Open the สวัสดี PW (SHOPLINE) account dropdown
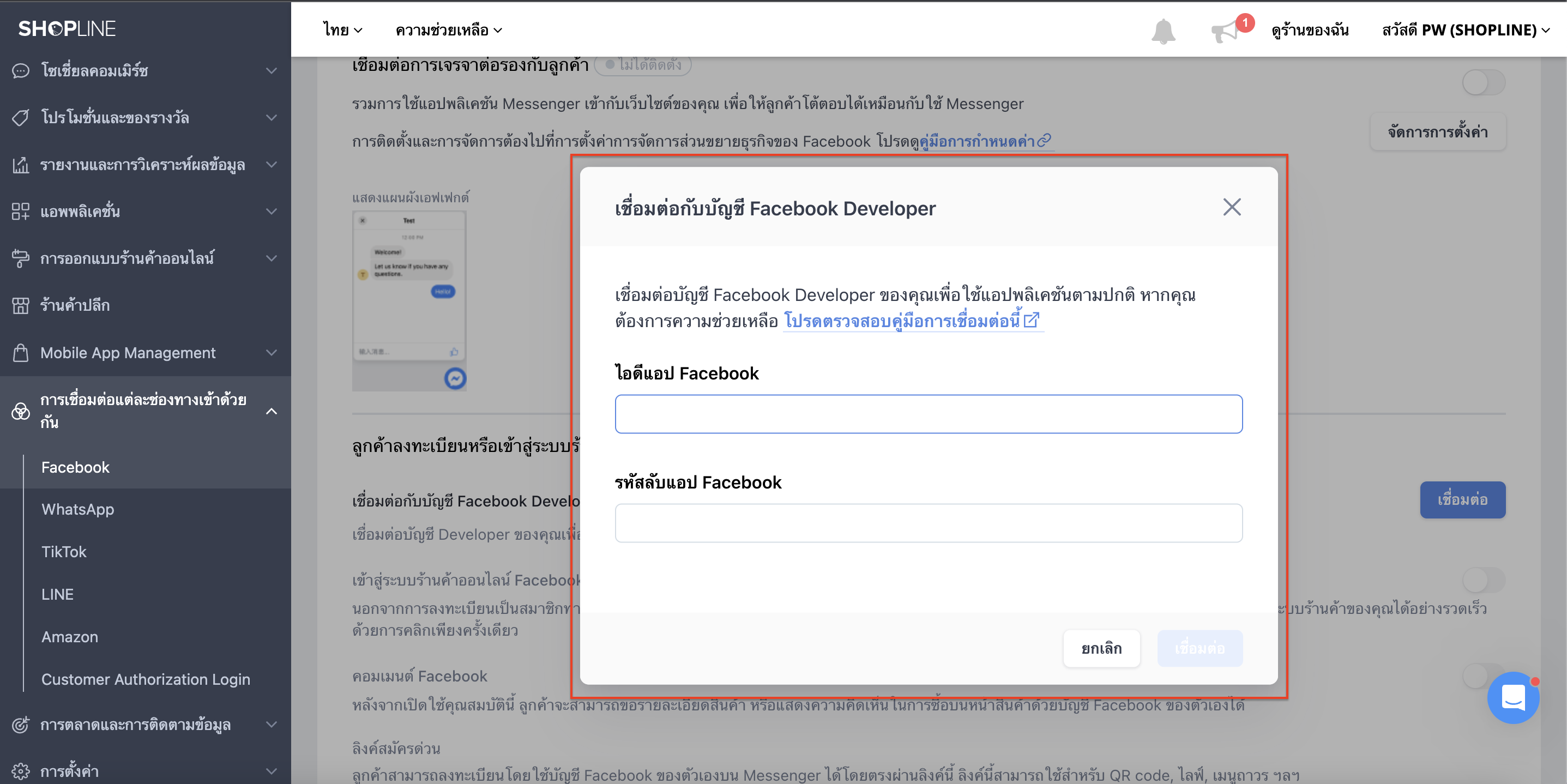The image size is (1567, 784). click(x=1466, y=30)
